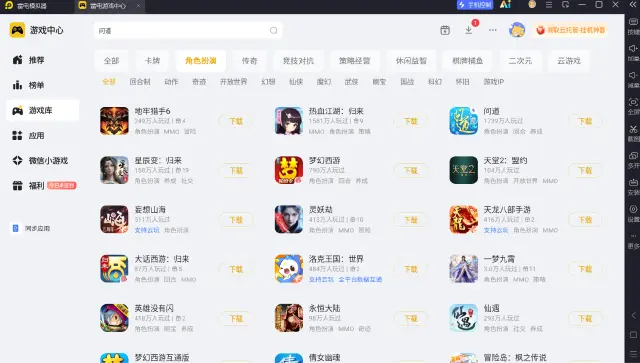This screenshot has height=363, width=640.
Task: Select the 全部 main category tab
Action: (111, 61)
